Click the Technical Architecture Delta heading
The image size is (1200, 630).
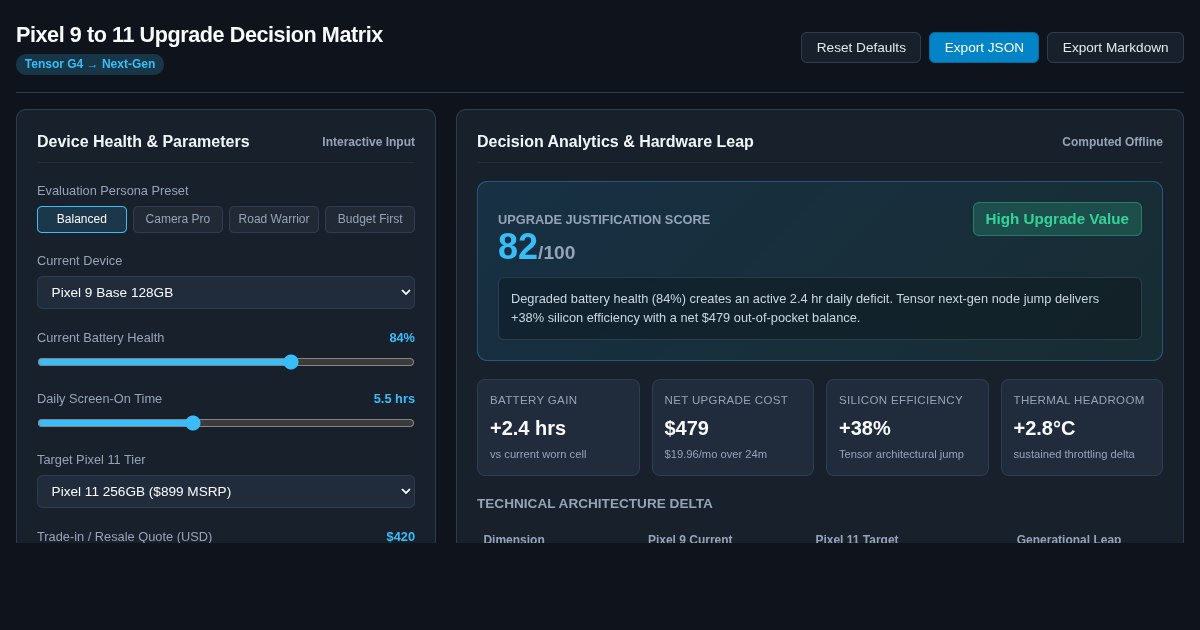[x=595, y=504]
